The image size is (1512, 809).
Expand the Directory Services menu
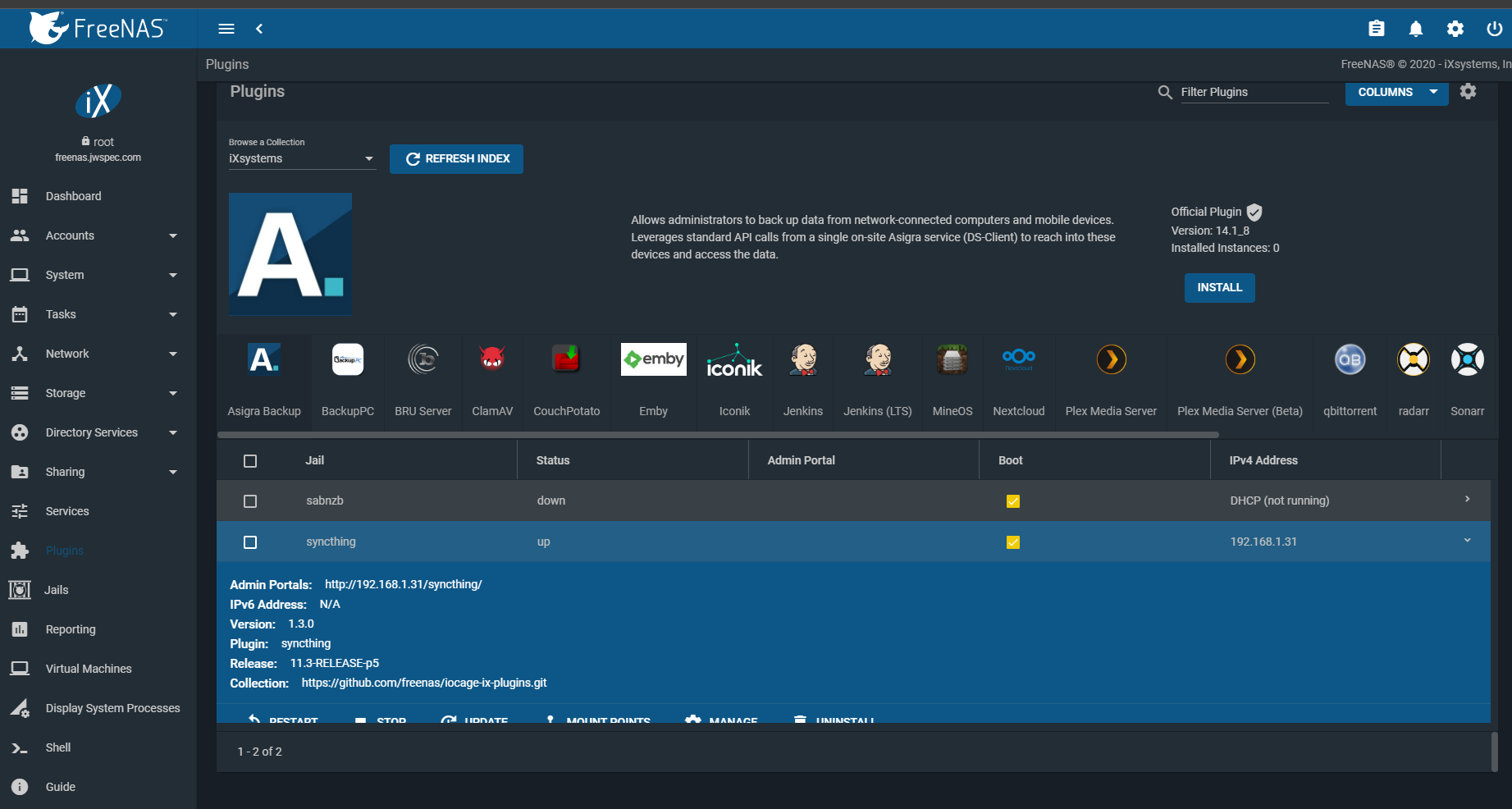pyautogui.click(x=98, y=432)
